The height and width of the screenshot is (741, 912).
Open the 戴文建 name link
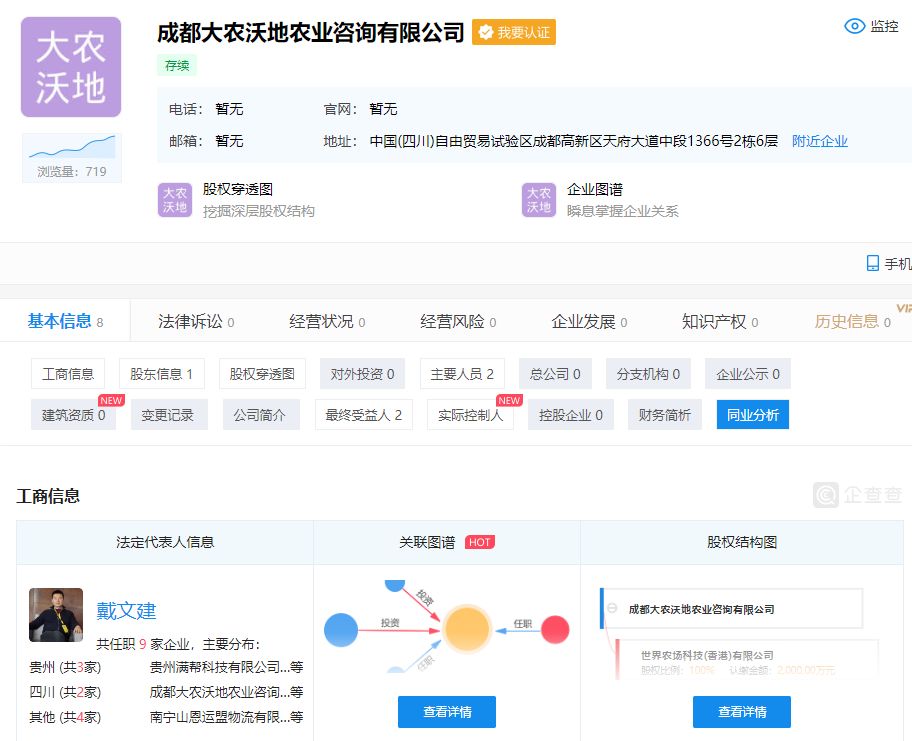126,611
